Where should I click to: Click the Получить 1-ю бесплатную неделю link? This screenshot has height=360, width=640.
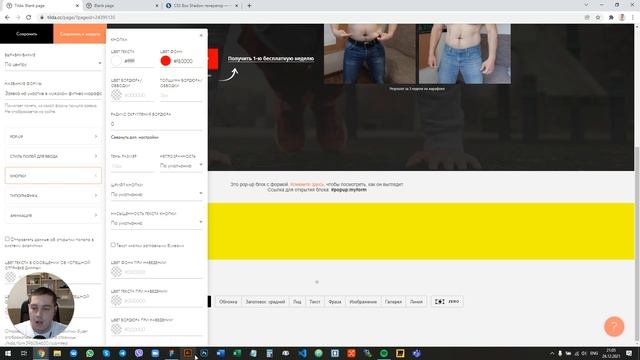pyautogui.click(x=271, y=59)
